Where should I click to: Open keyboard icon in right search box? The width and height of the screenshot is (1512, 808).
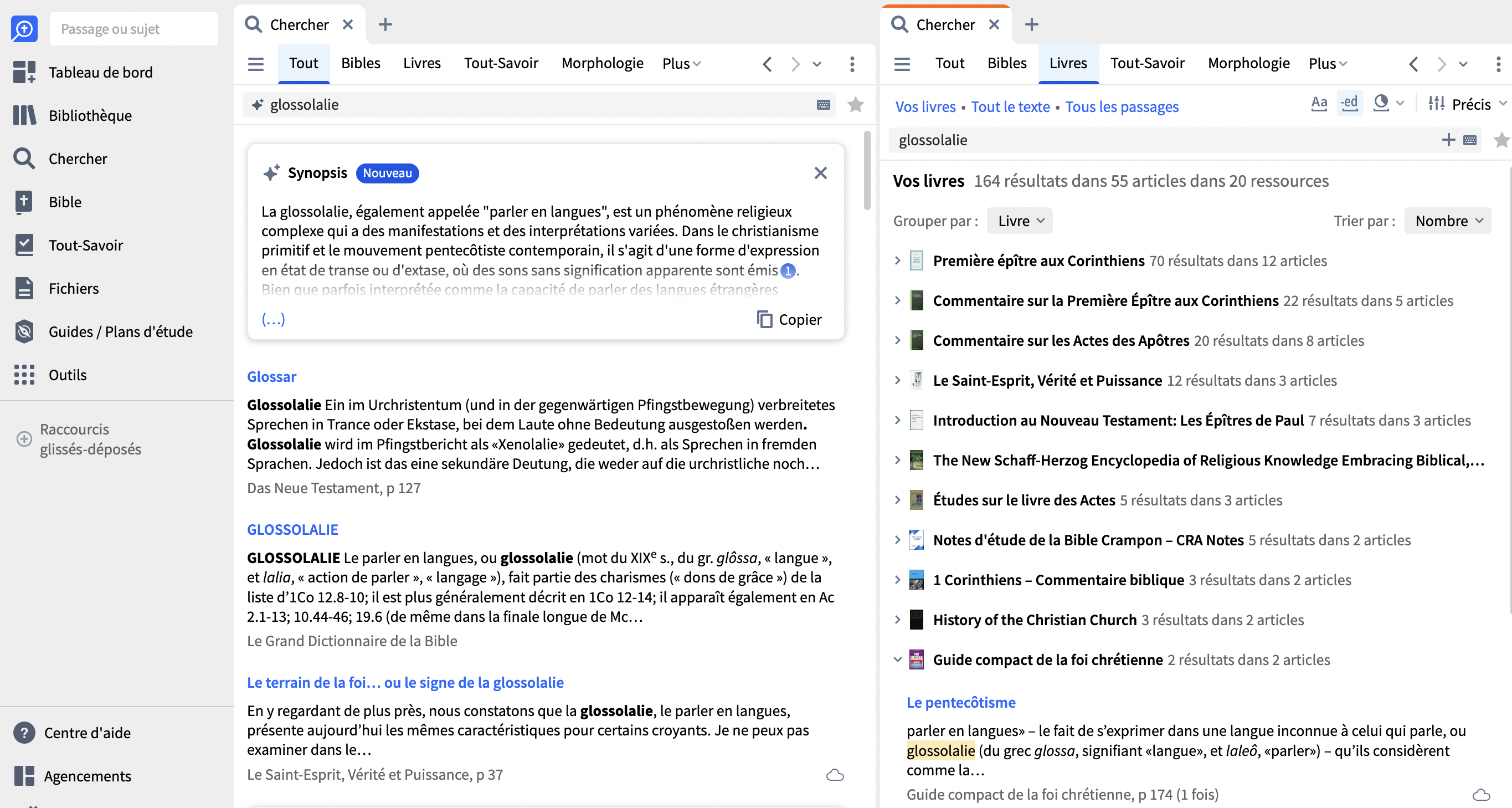[x=1470, y=140]
